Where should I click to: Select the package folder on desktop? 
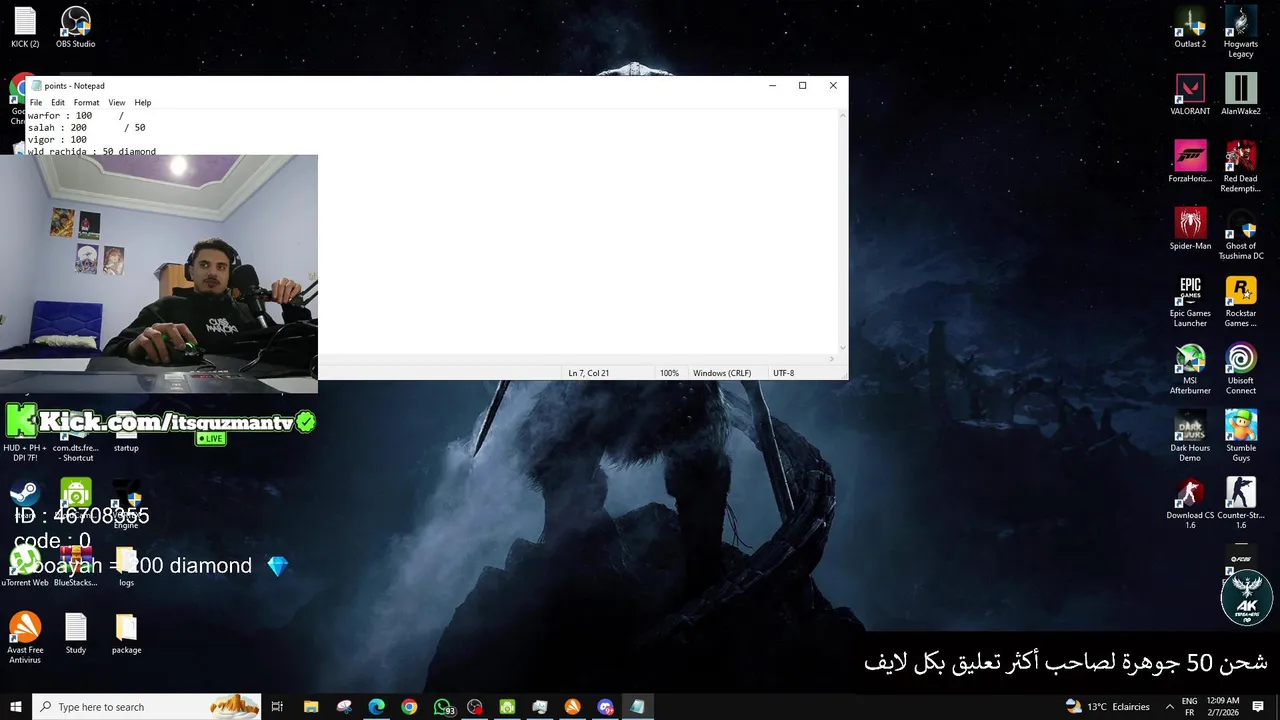tap(126, 634)
